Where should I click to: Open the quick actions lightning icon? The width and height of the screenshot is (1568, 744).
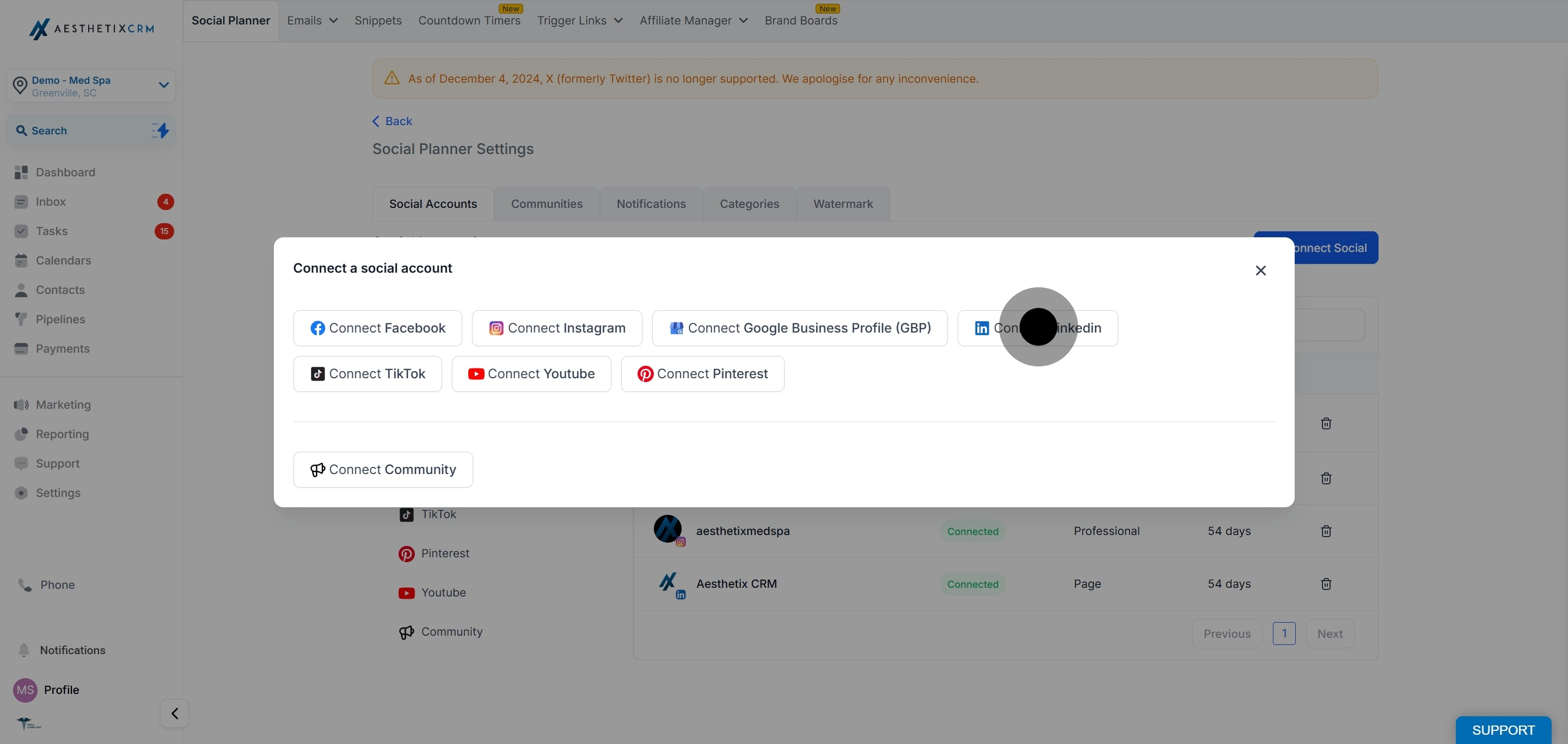click(x=160, y=130)
